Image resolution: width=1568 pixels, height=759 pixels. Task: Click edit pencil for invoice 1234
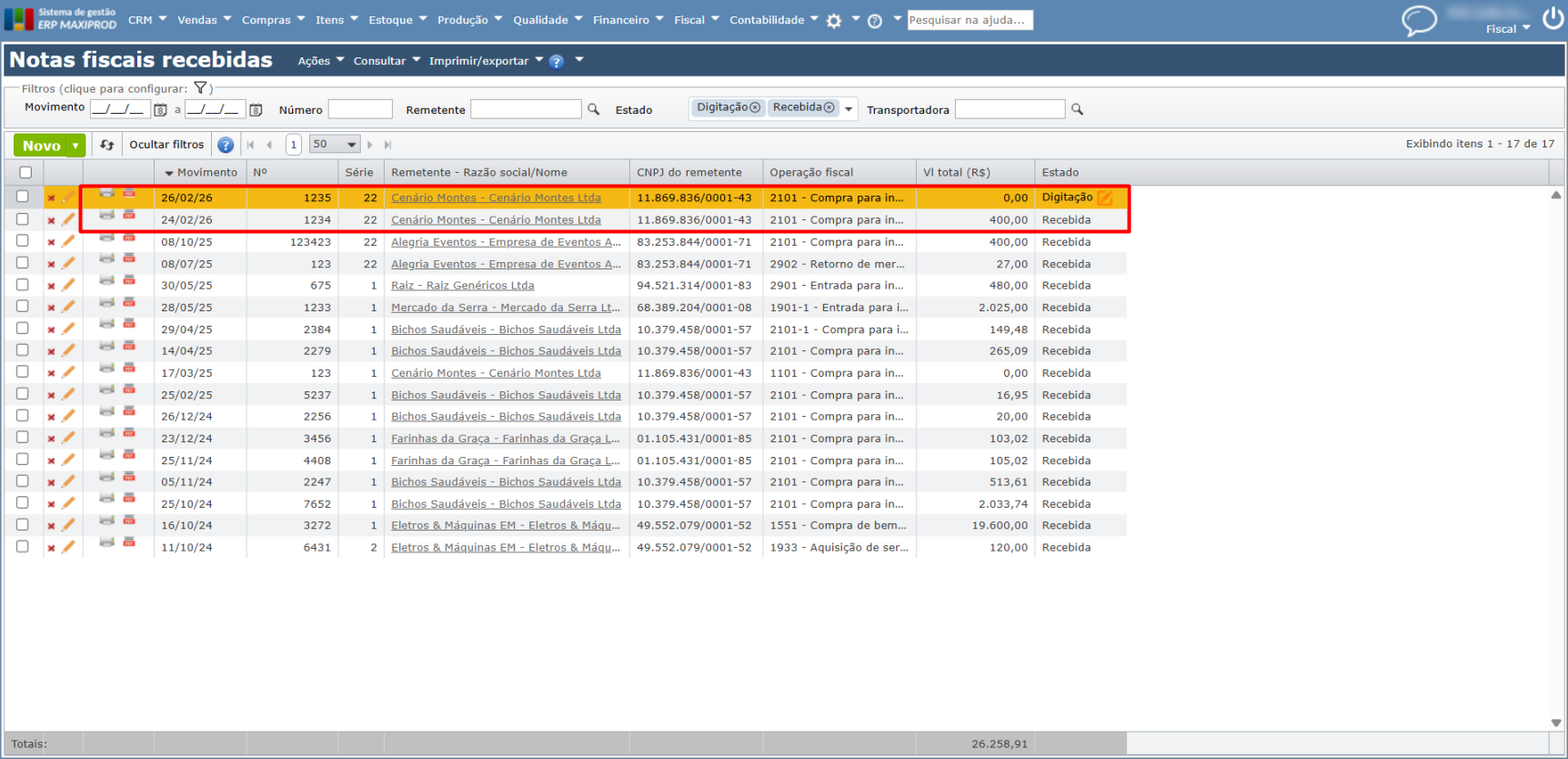point(68,219)
